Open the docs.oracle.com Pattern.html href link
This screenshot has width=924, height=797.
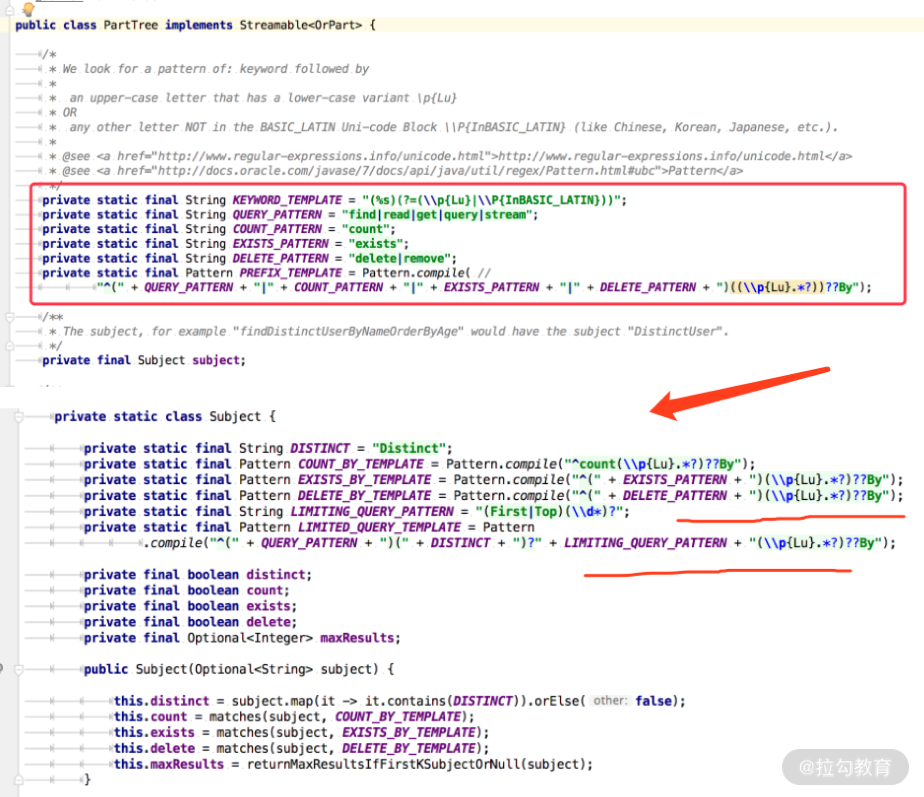pos(407,171)
